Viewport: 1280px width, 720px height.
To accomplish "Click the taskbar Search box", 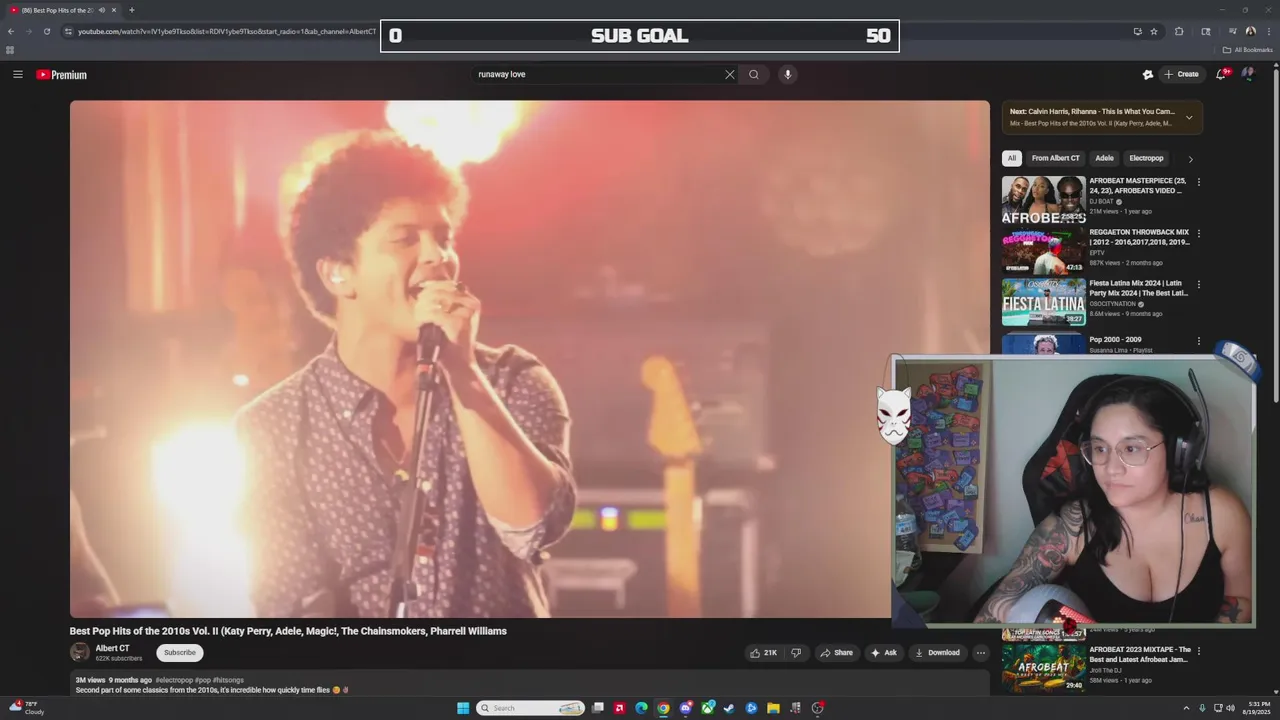I will (531, 708).
